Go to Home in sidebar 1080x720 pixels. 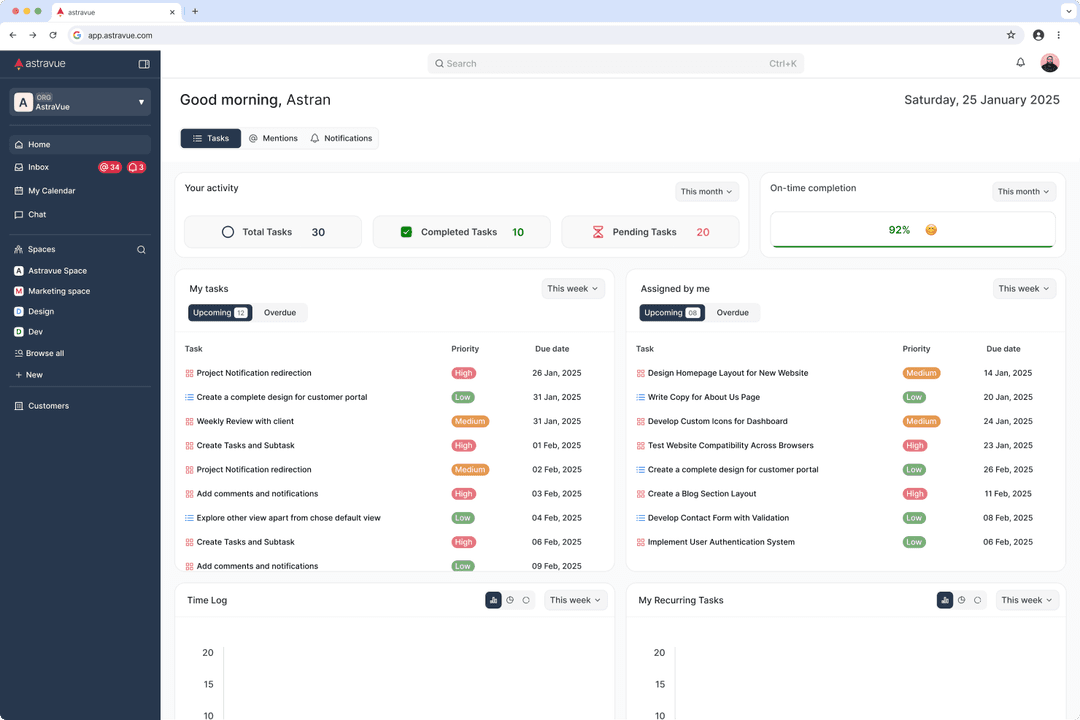coord(80,145)
